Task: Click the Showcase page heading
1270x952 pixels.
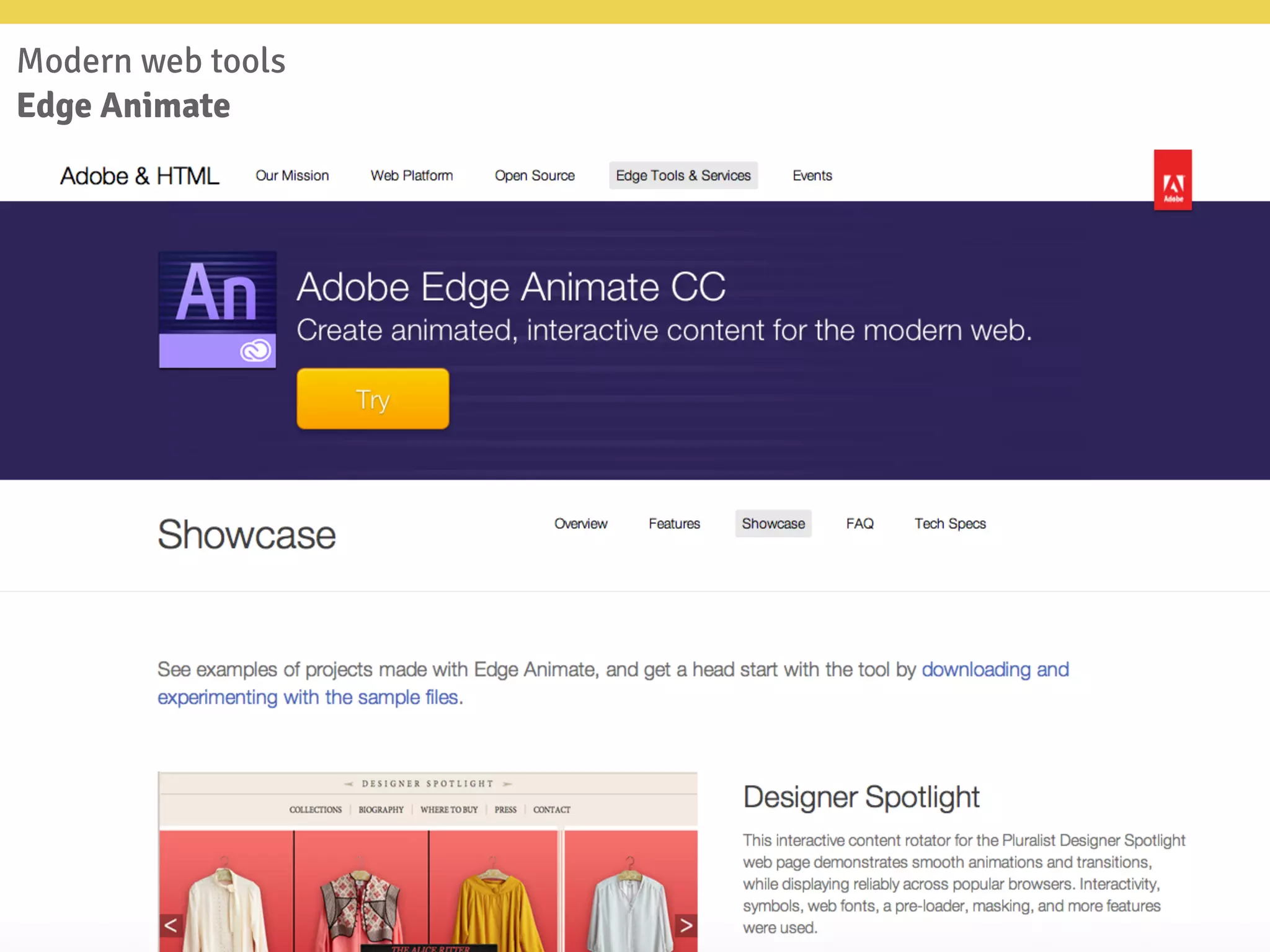Action: click(247, 534)
